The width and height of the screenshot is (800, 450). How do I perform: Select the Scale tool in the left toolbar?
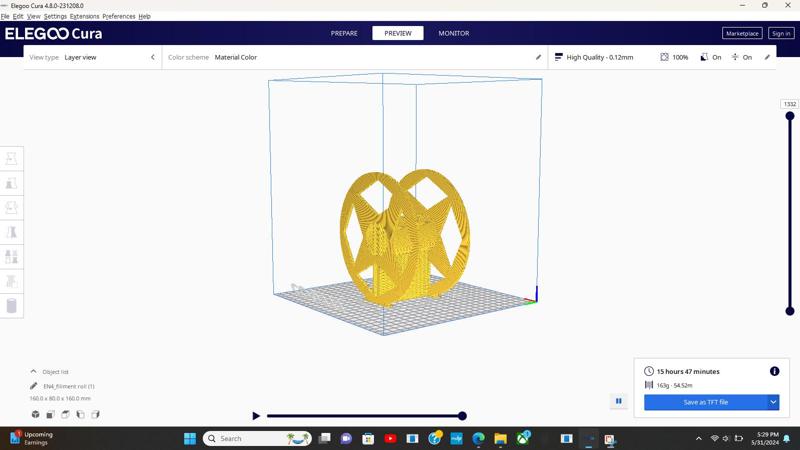(11, 183)
